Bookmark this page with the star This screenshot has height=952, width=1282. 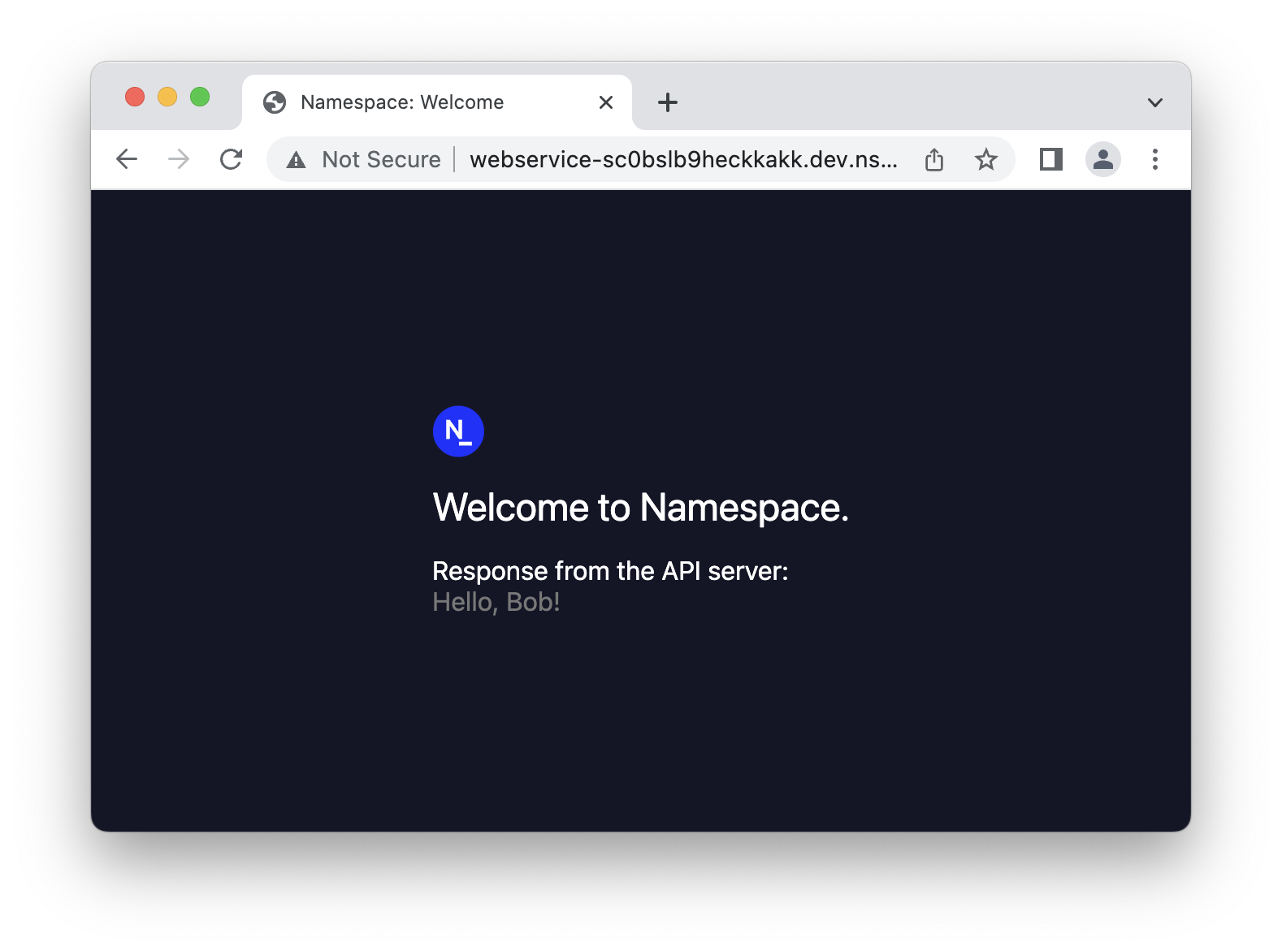point(985,159)
